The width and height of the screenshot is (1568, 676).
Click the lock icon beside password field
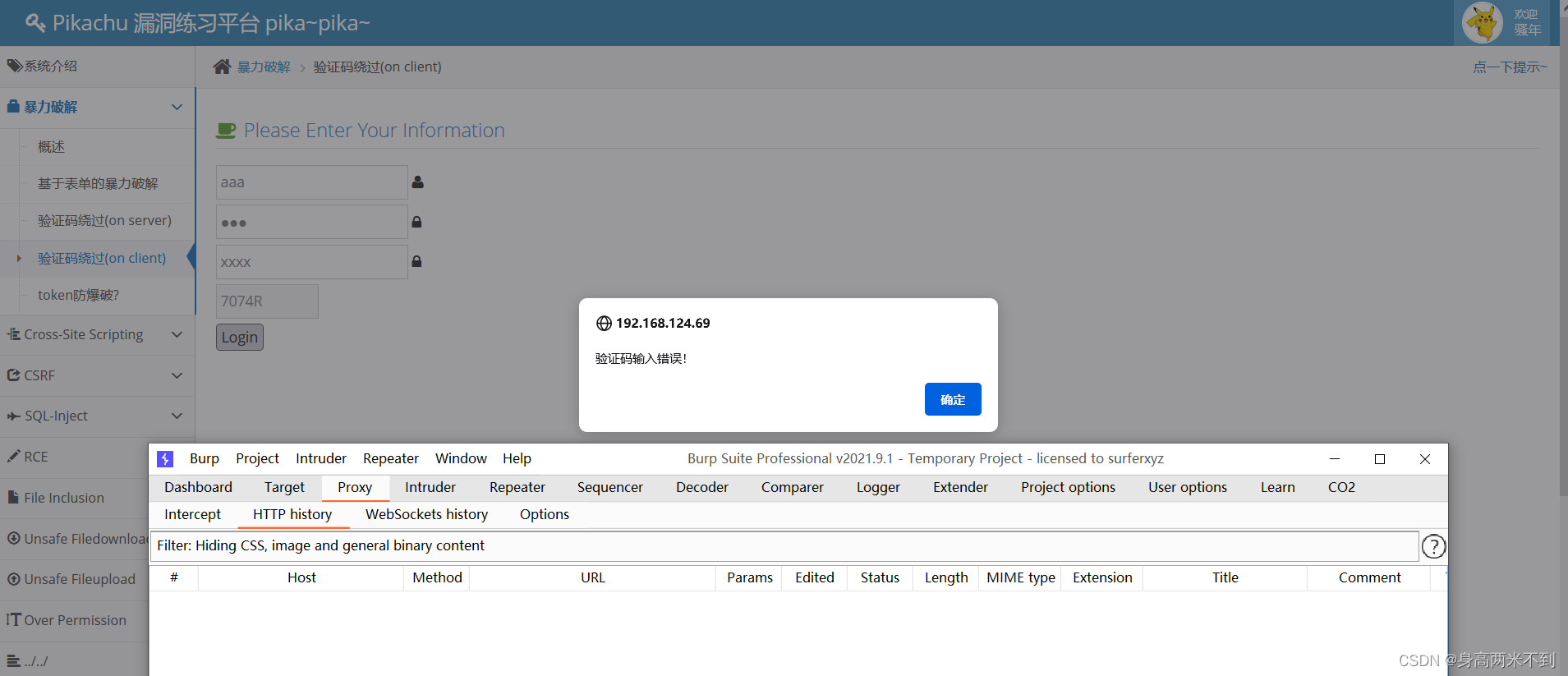[x=416, y=222]
